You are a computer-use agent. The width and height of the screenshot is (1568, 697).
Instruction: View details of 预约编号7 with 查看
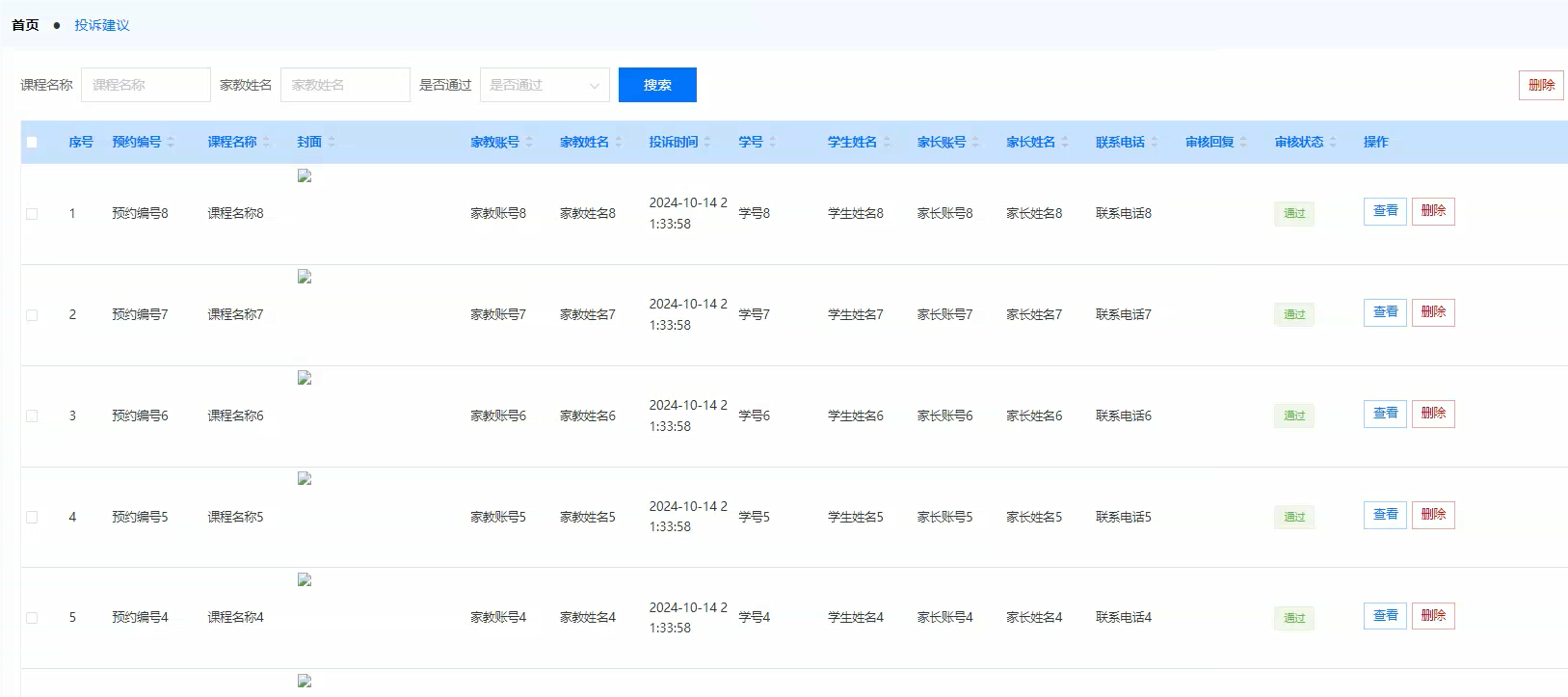[x=1385, y=312]
